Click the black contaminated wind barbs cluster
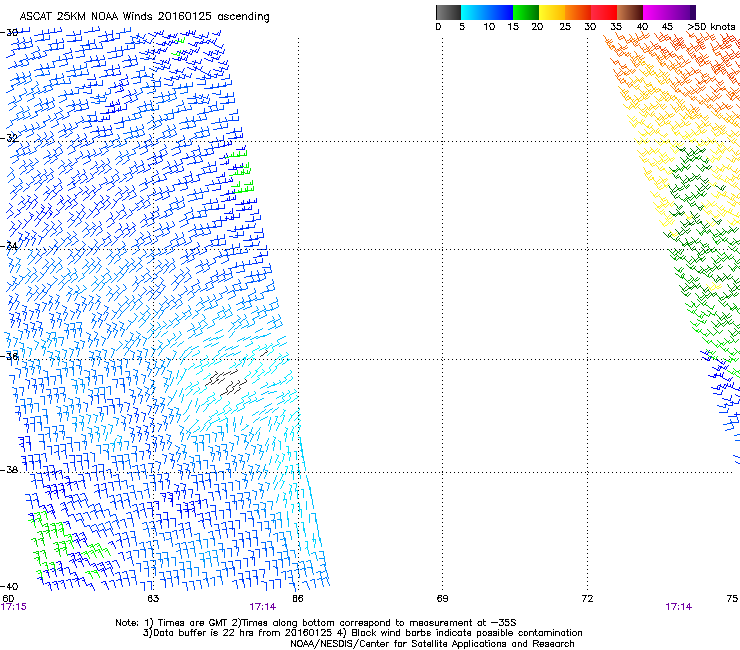 pos(227,382)
